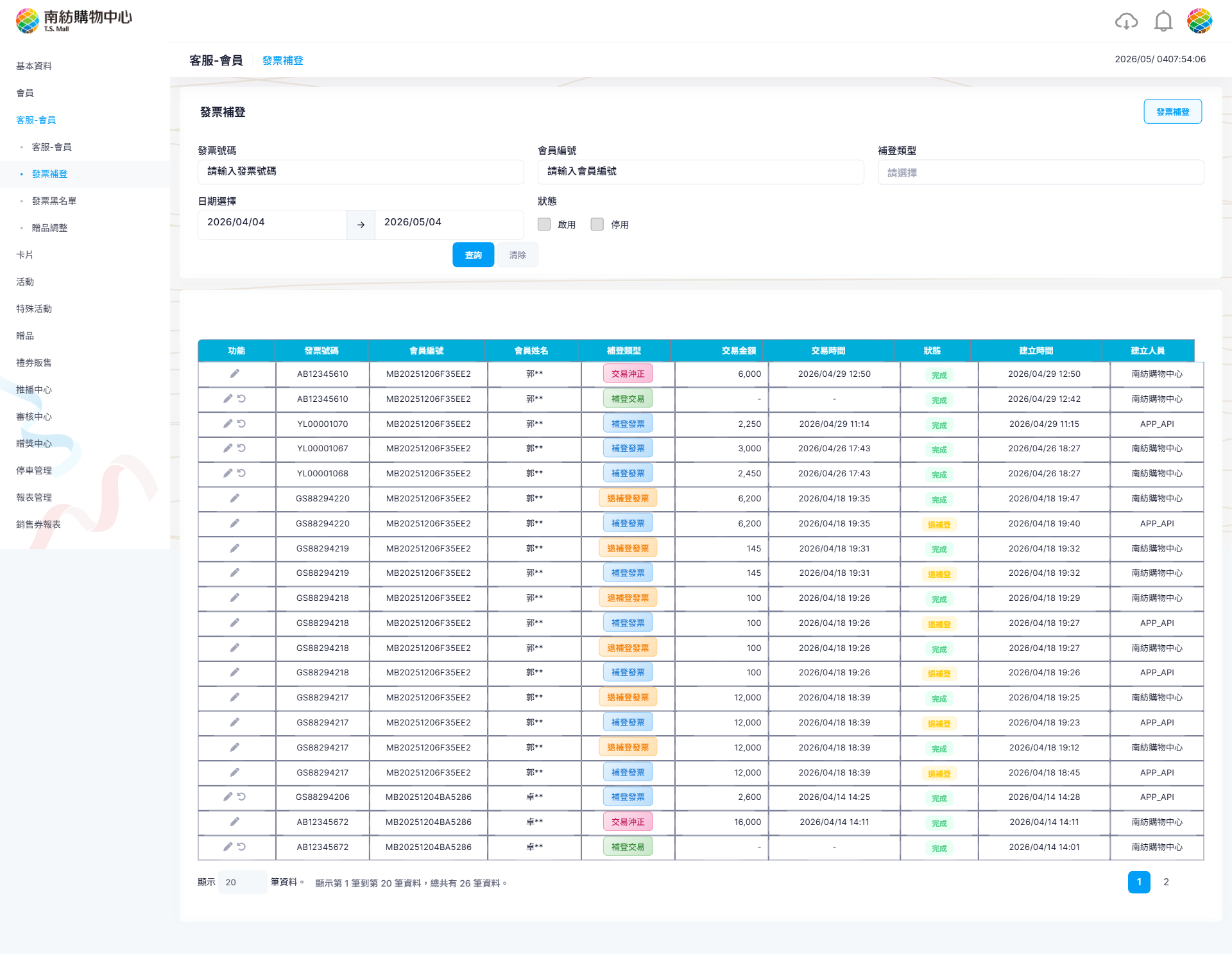Image resolution: width=1232 pixels, height=954 pixels.
Task: Expand the 報表管理 sidebar menu
Action: tap(34, 498)
